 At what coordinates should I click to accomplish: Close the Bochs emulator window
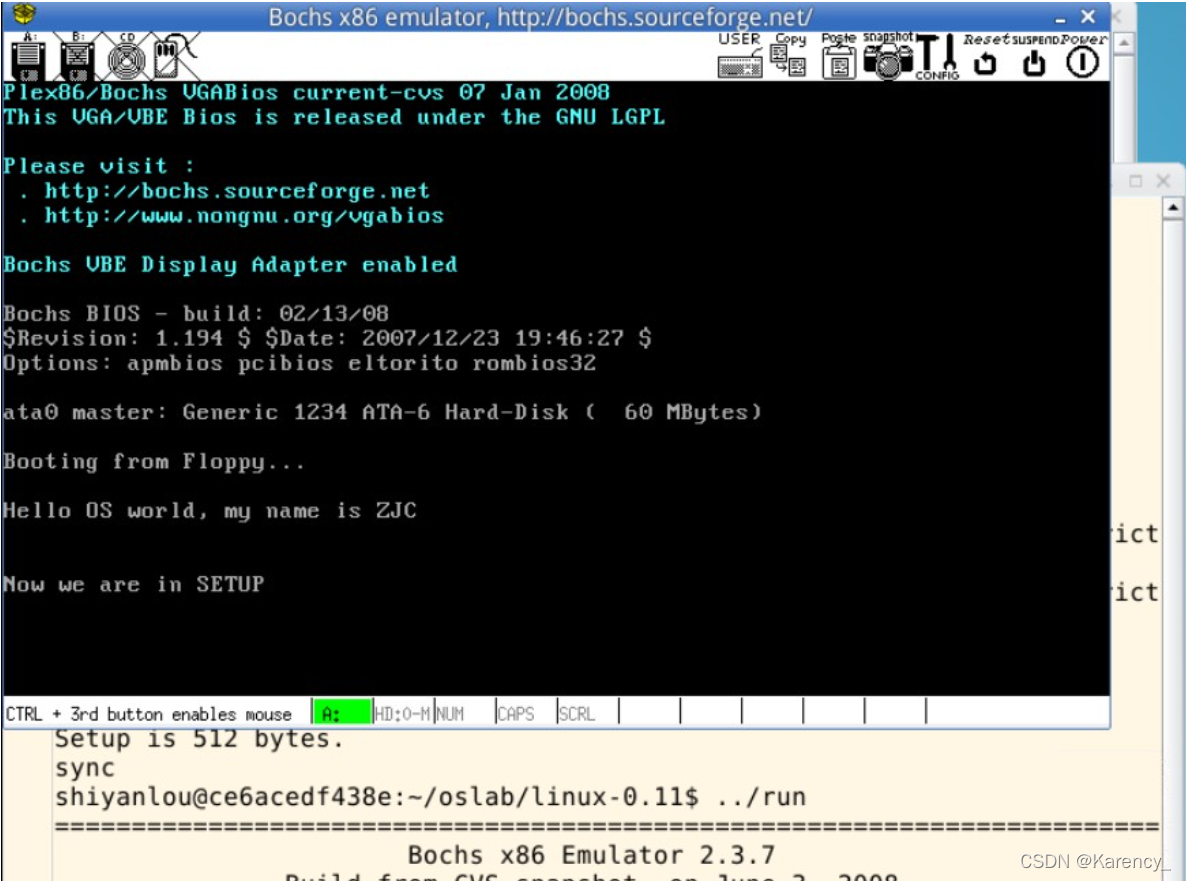[x=1088, y=16]
